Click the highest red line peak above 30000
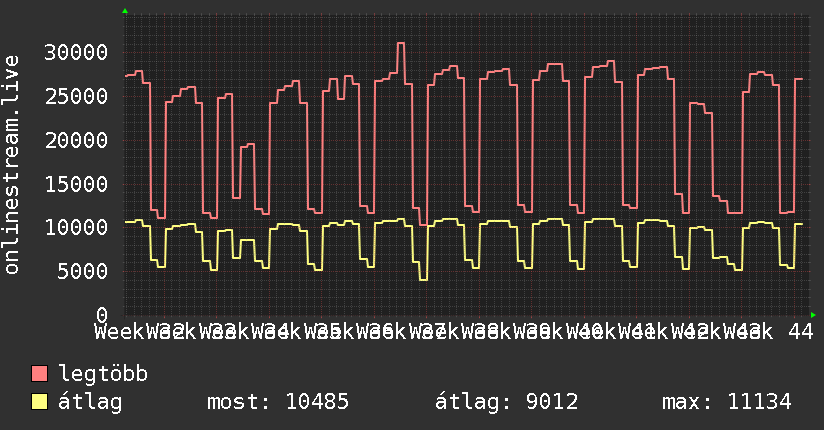This screenshot has width=824, height=430. 400,43
